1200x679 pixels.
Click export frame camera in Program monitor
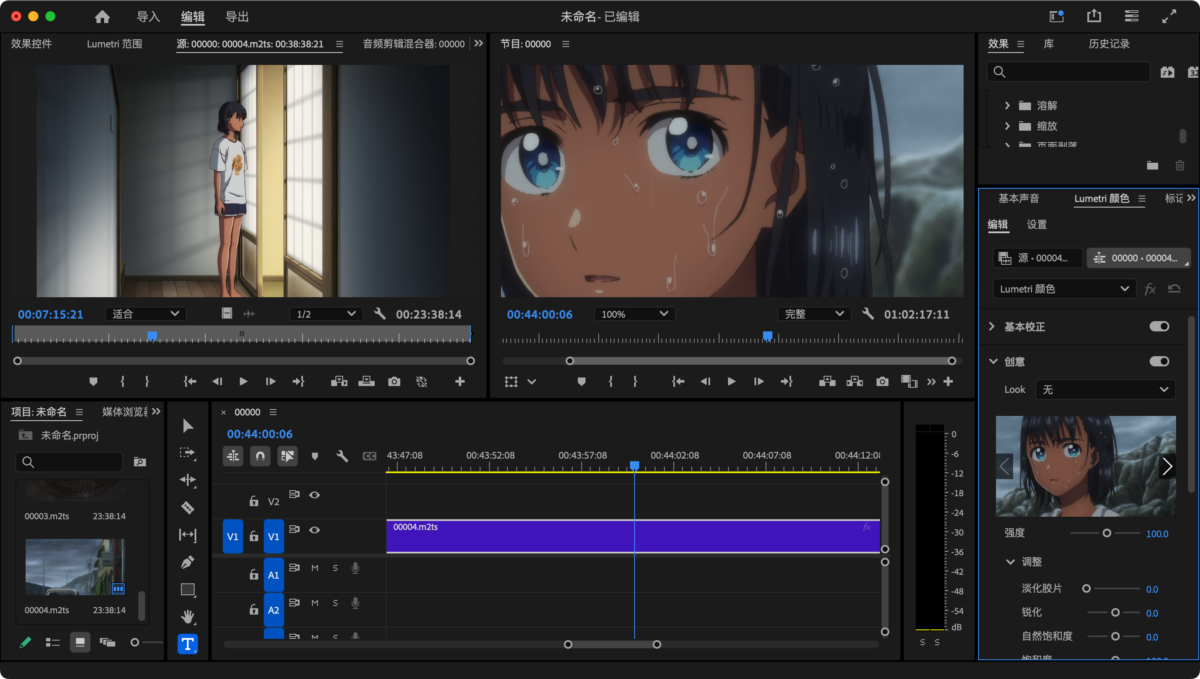(x=882, y=381)
